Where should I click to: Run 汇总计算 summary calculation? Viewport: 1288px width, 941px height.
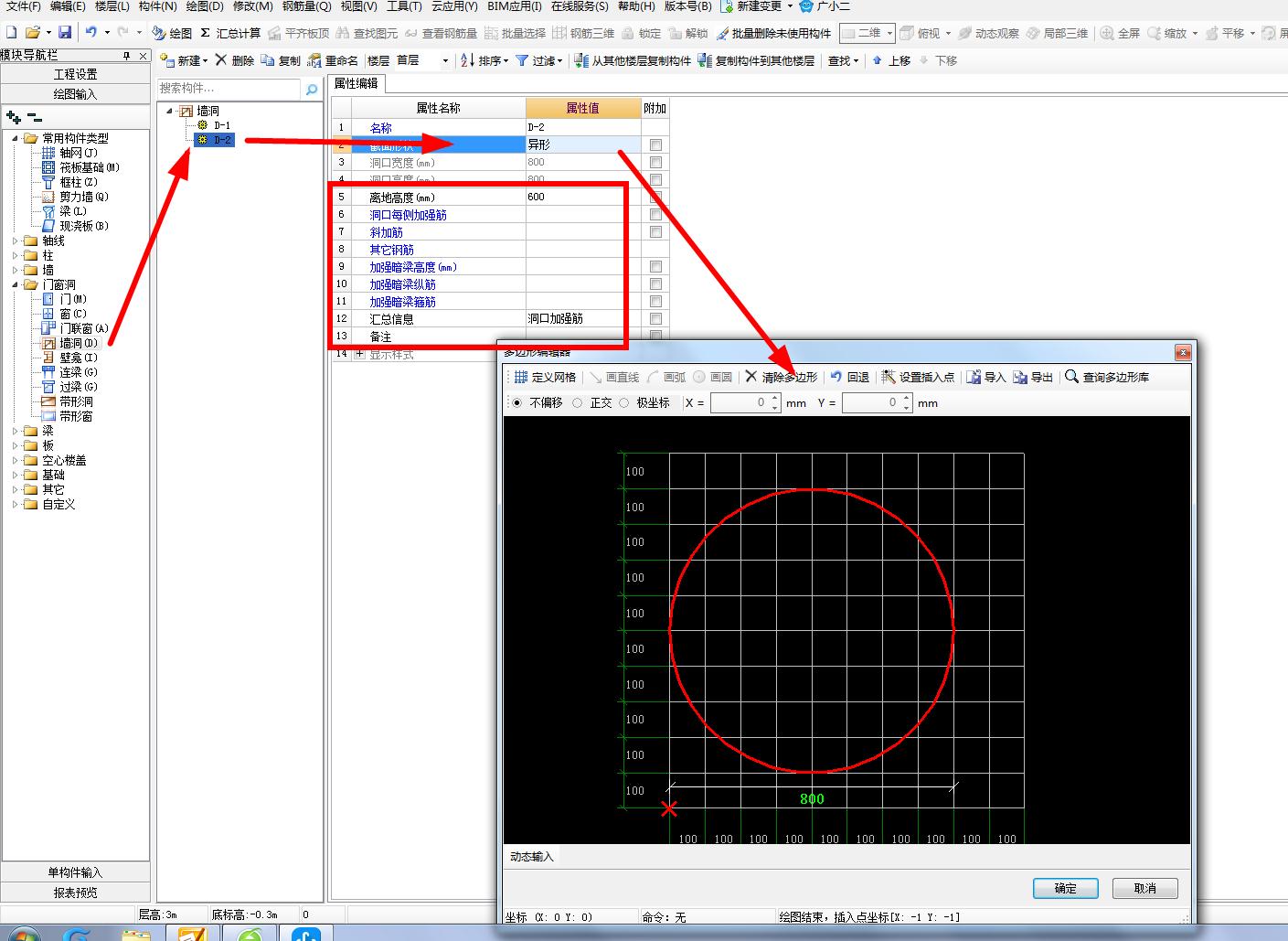click(230, 33)
